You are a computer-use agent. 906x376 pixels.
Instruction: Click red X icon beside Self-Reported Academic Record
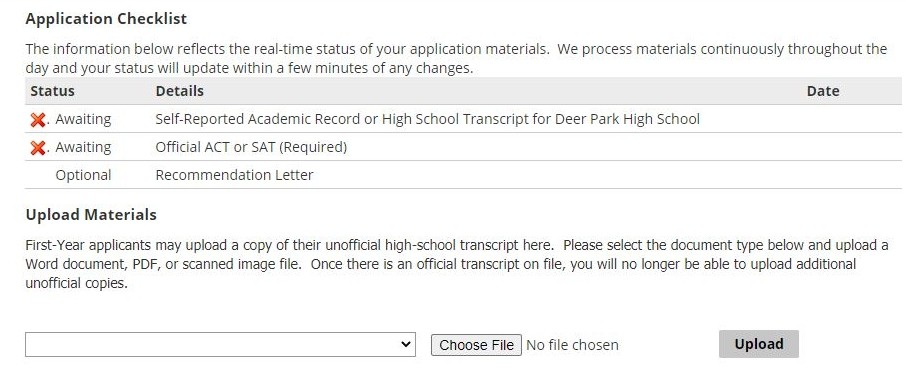[38, 120]
